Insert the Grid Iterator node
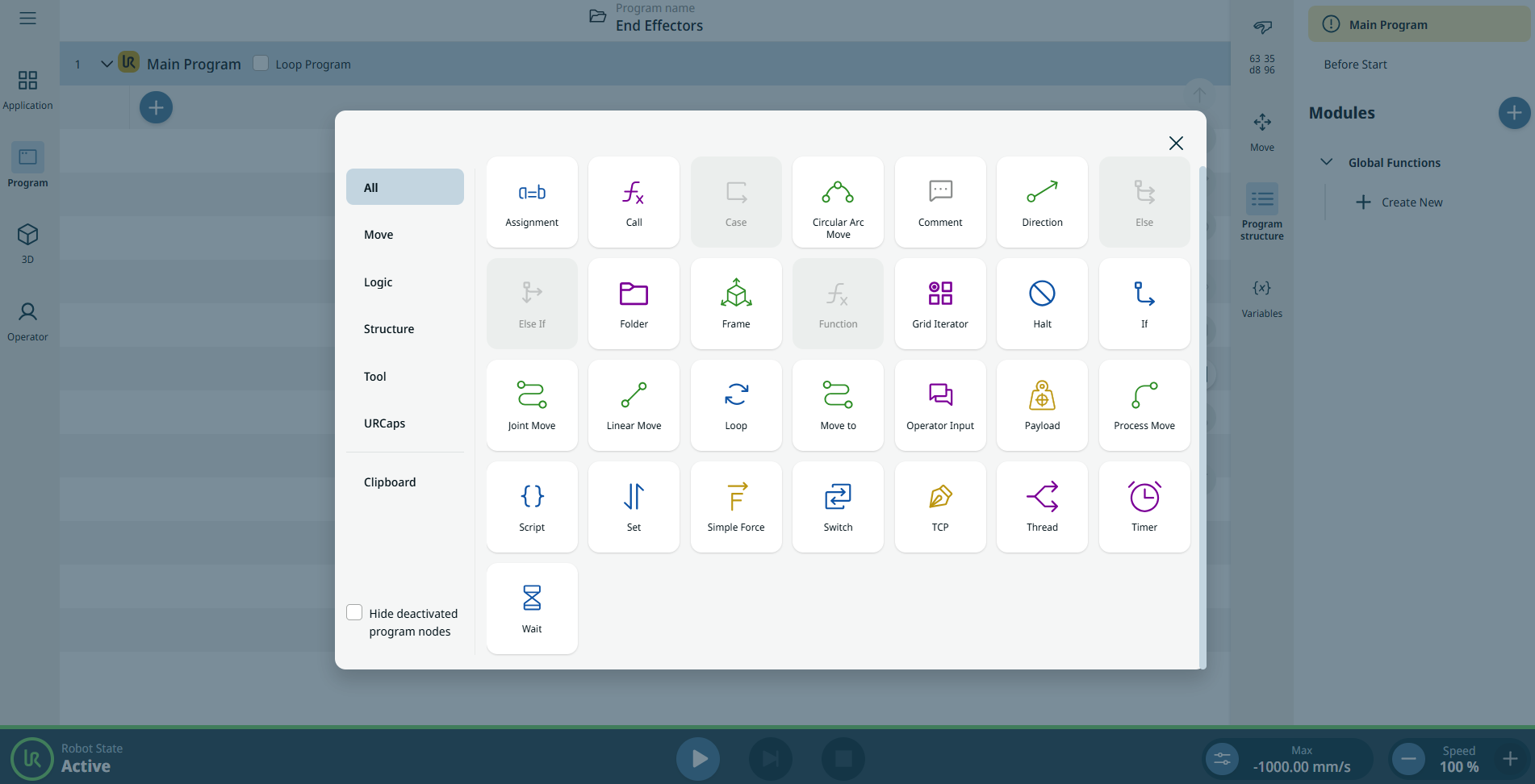Image resolution: width=1535 pixels, height=784 pixels. [940, 303]
